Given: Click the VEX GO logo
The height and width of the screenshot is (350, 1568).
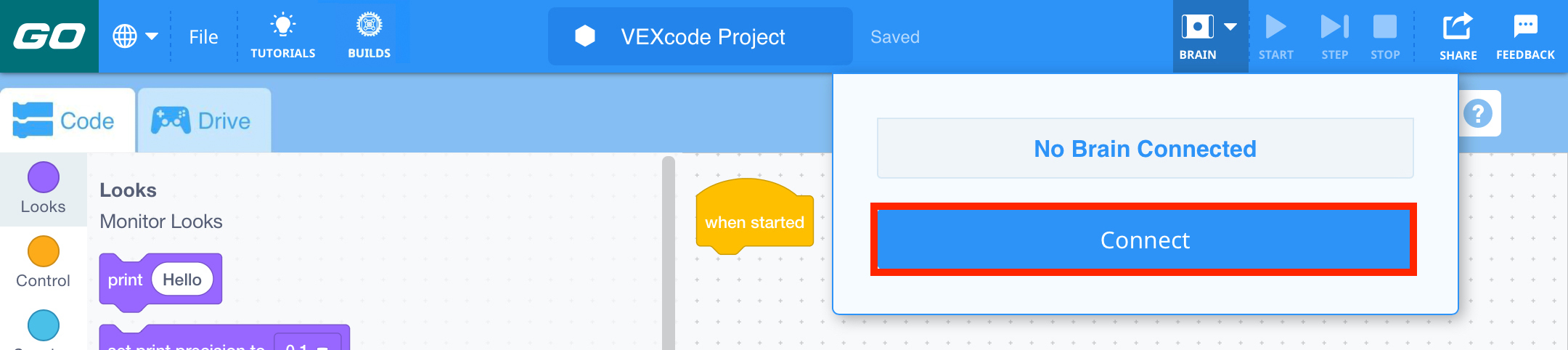Looking at the screenshot, I should pyautogui.click(x=49, y=36).
